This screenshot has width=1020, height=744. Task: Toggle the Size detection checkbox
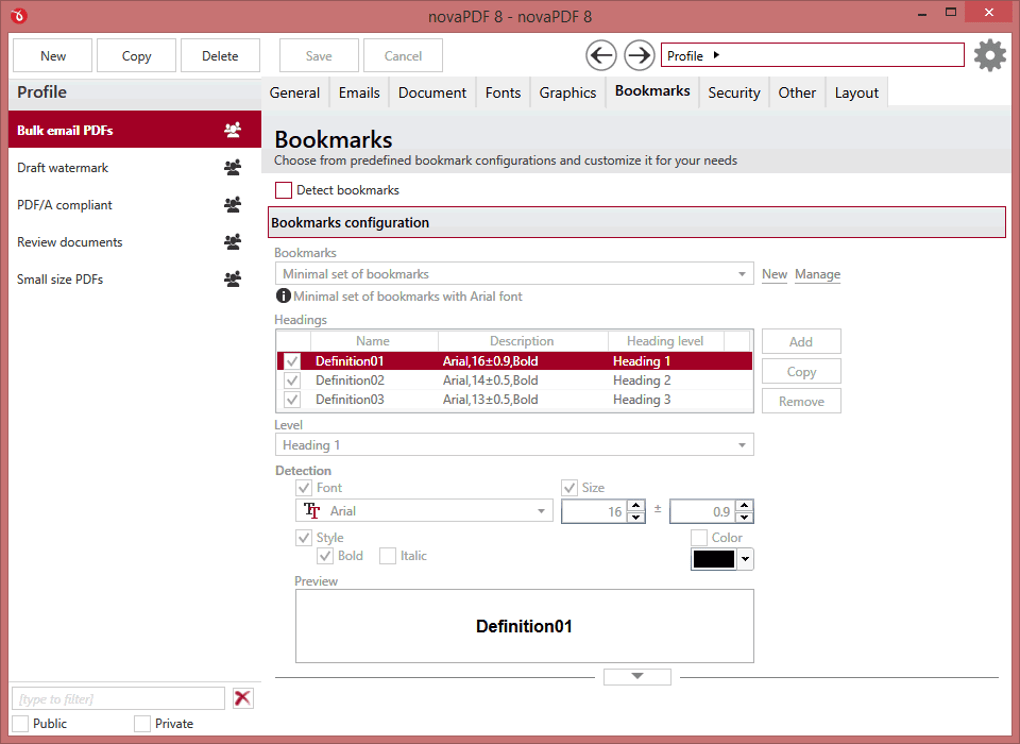coord(569,488)
